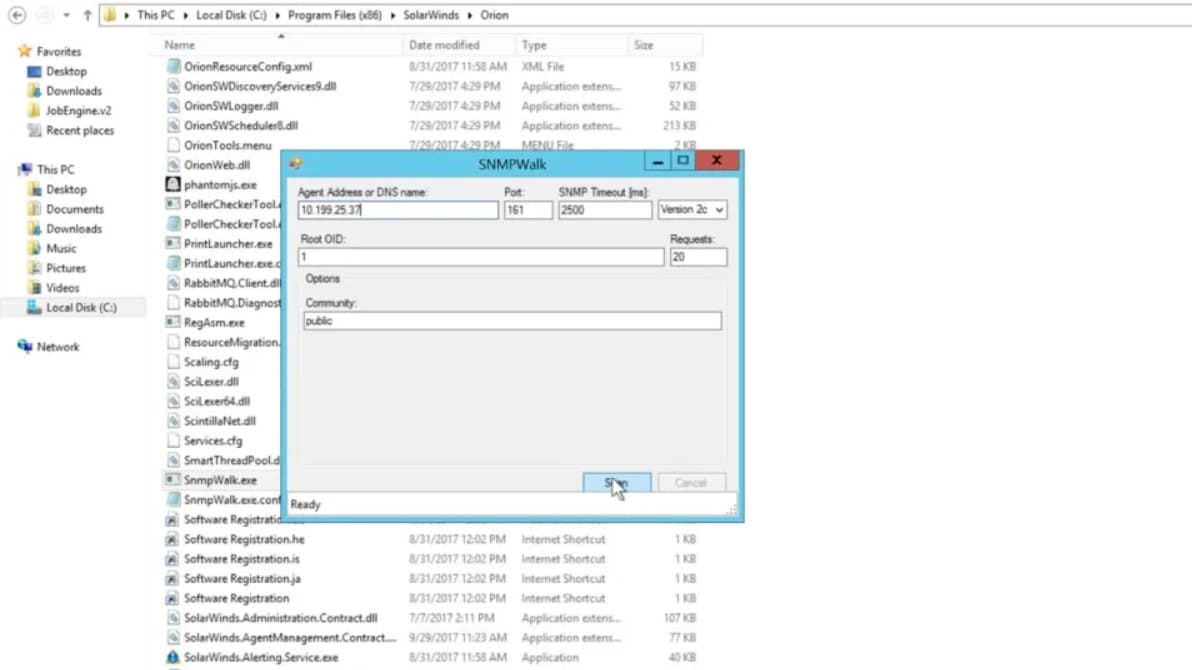
Task: Click the Port input field
Action: pos(528,210)
